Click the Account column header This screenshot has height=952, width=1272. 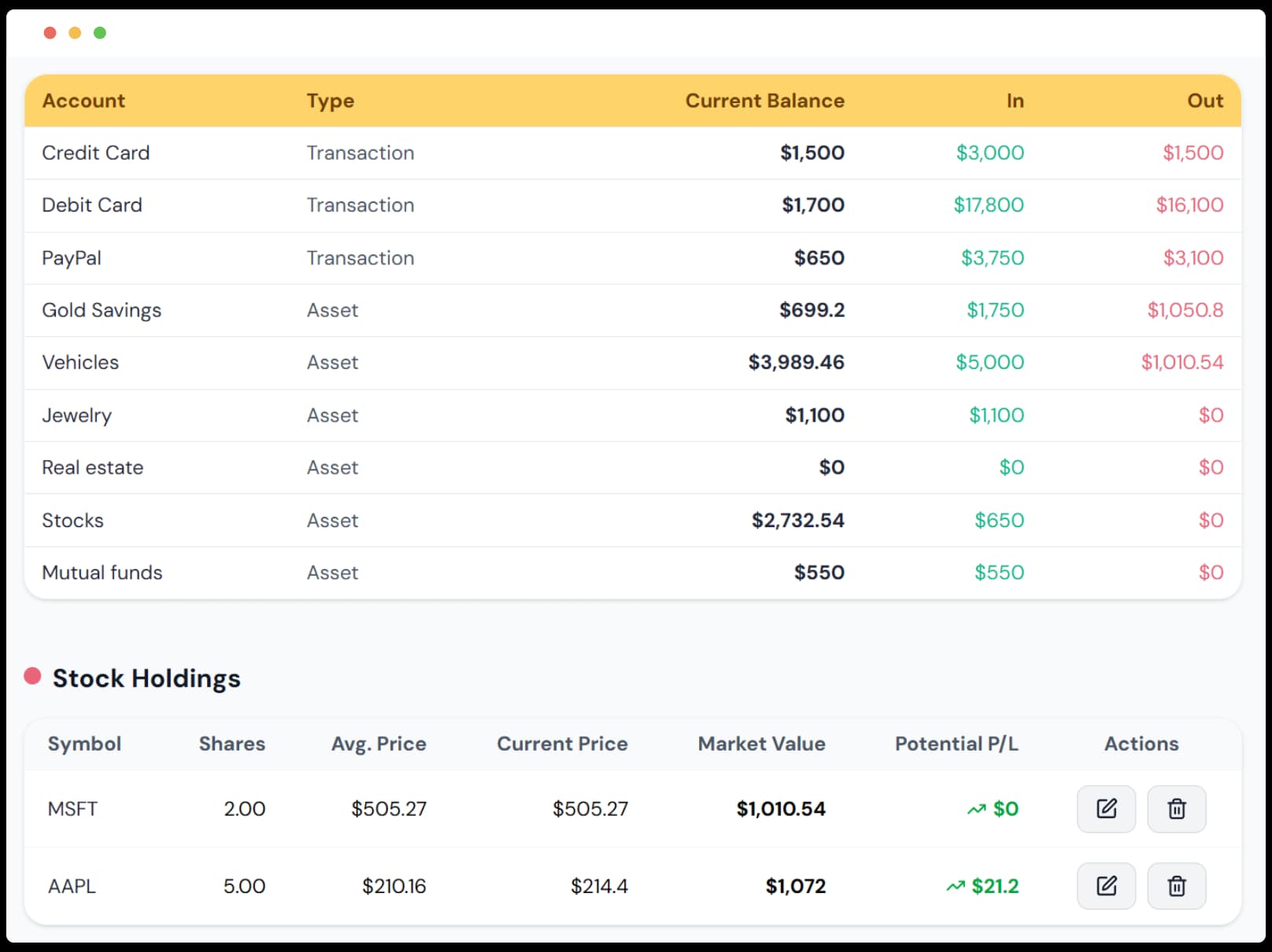point(83,101)
